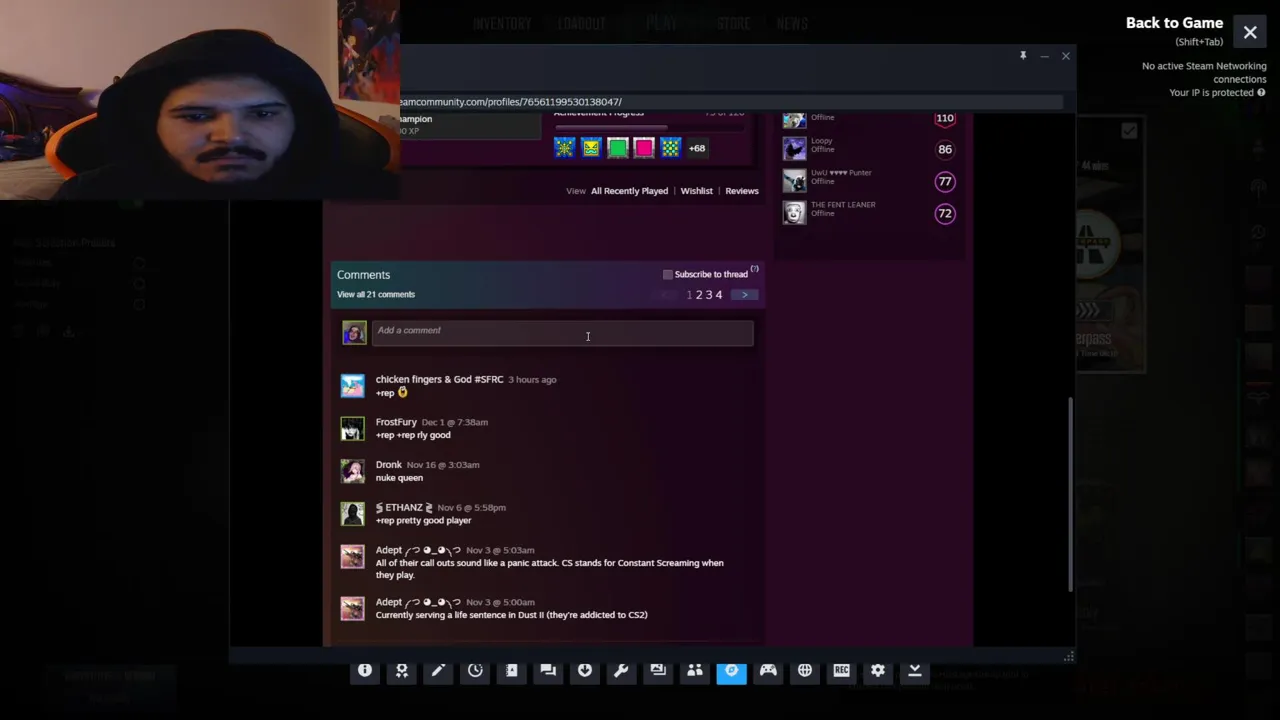The width and height of the screenshot is (1280, 720).
Task: Click the level 110 friend badge
Action: 945,118
